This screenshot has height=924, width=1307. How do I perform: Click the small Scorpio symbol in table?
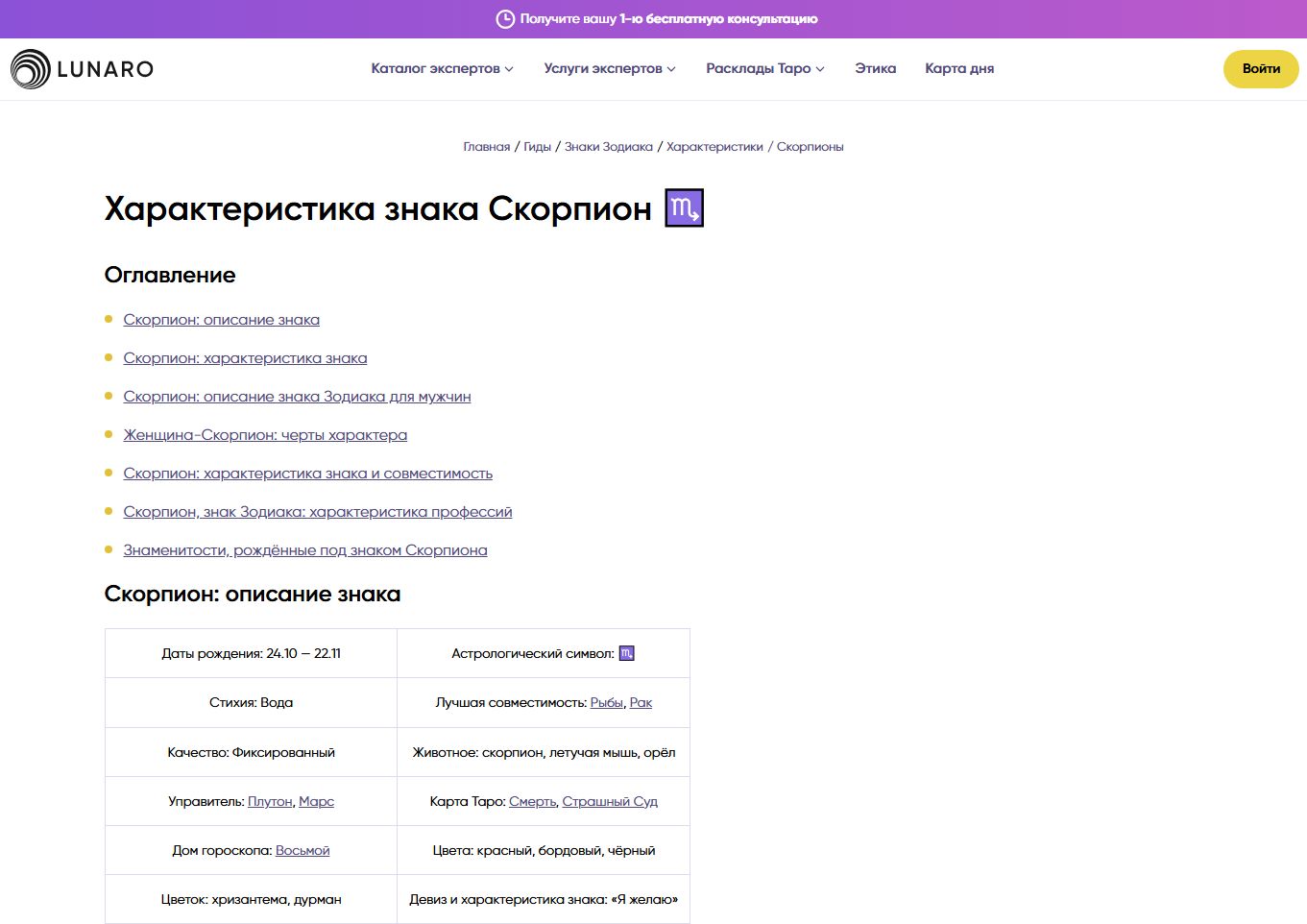626,653
